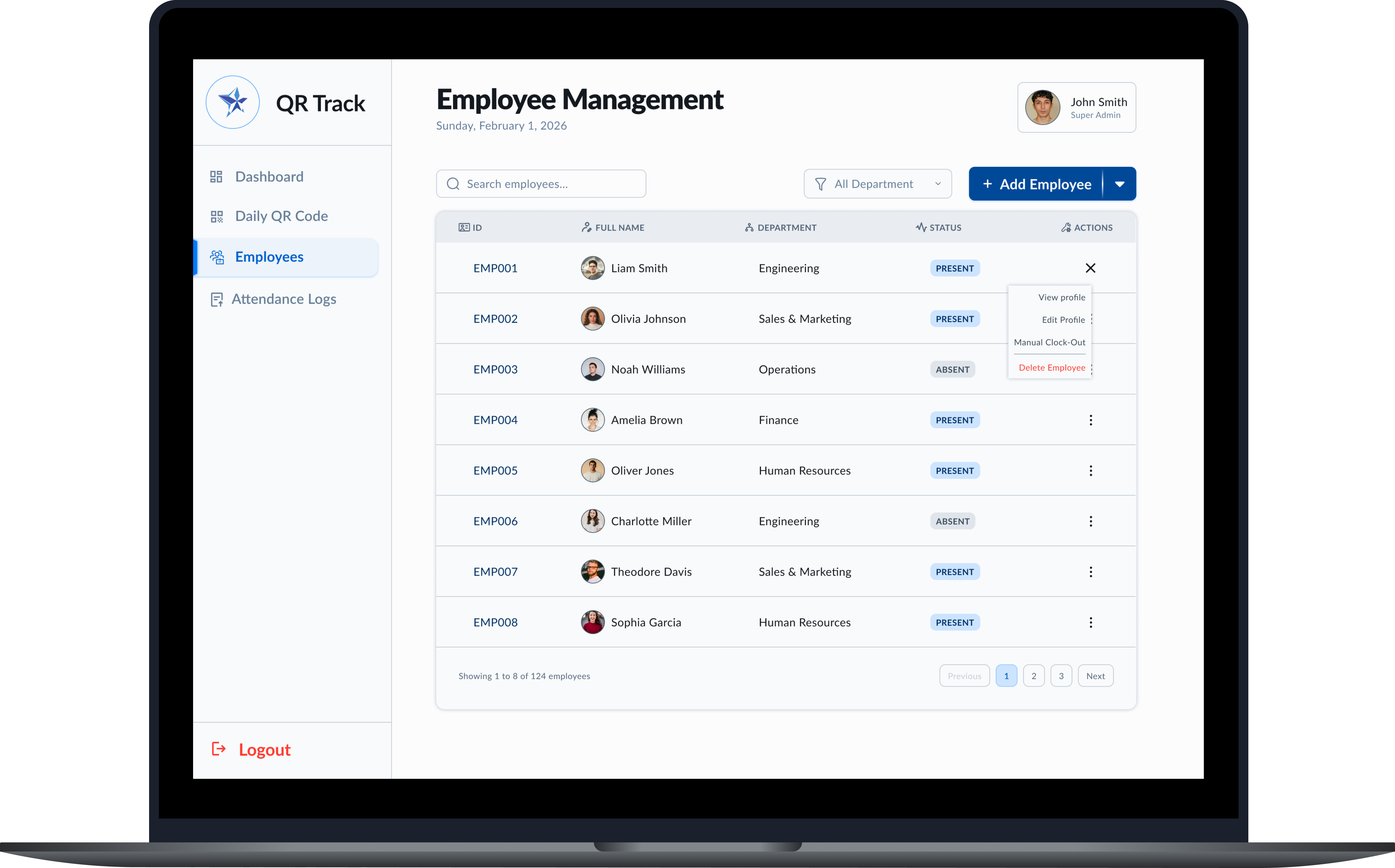Close the actions menu for Liam Smith
Screen dimensions: 1395x868
point(1091,268)
